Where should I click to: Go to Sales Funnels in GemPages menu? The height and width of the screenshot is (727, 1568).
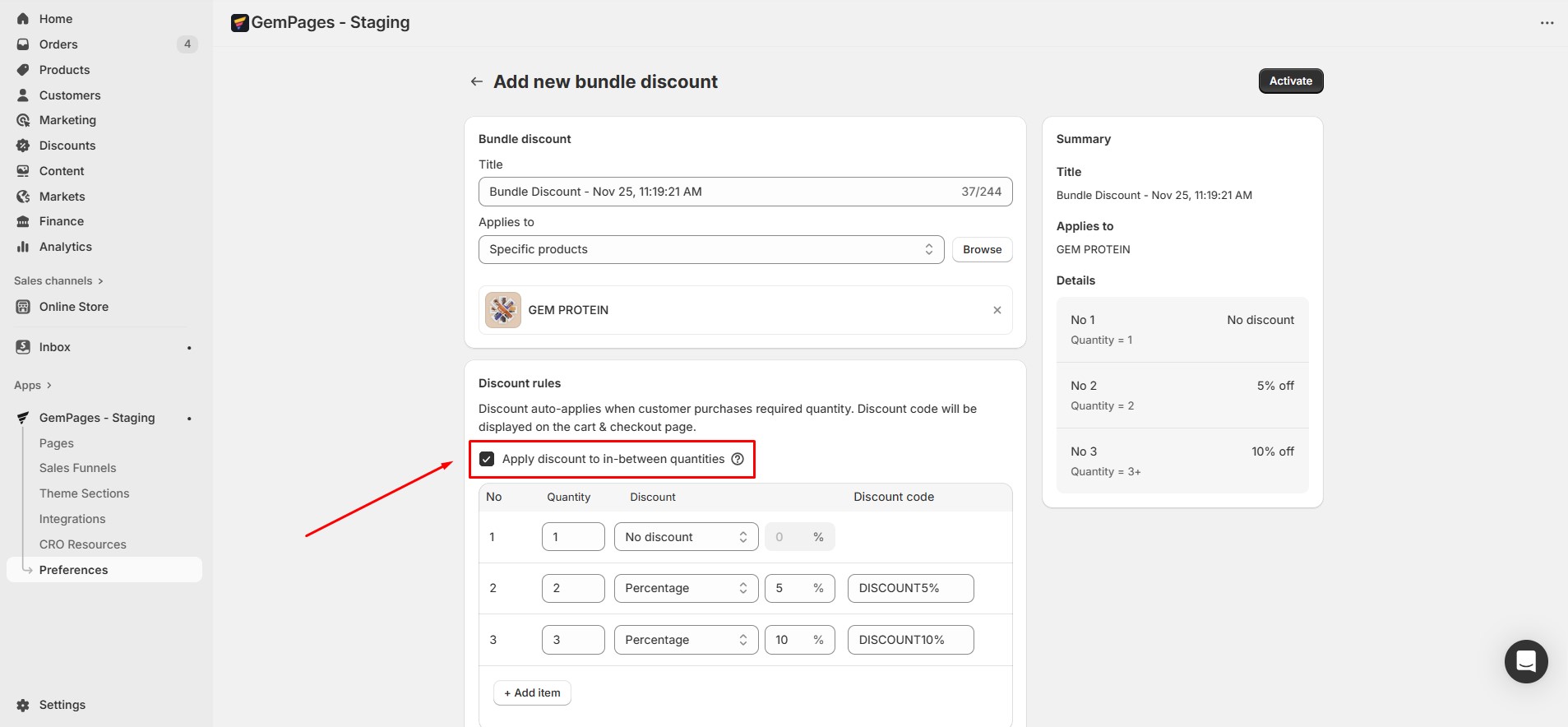[x=77, y=468]
